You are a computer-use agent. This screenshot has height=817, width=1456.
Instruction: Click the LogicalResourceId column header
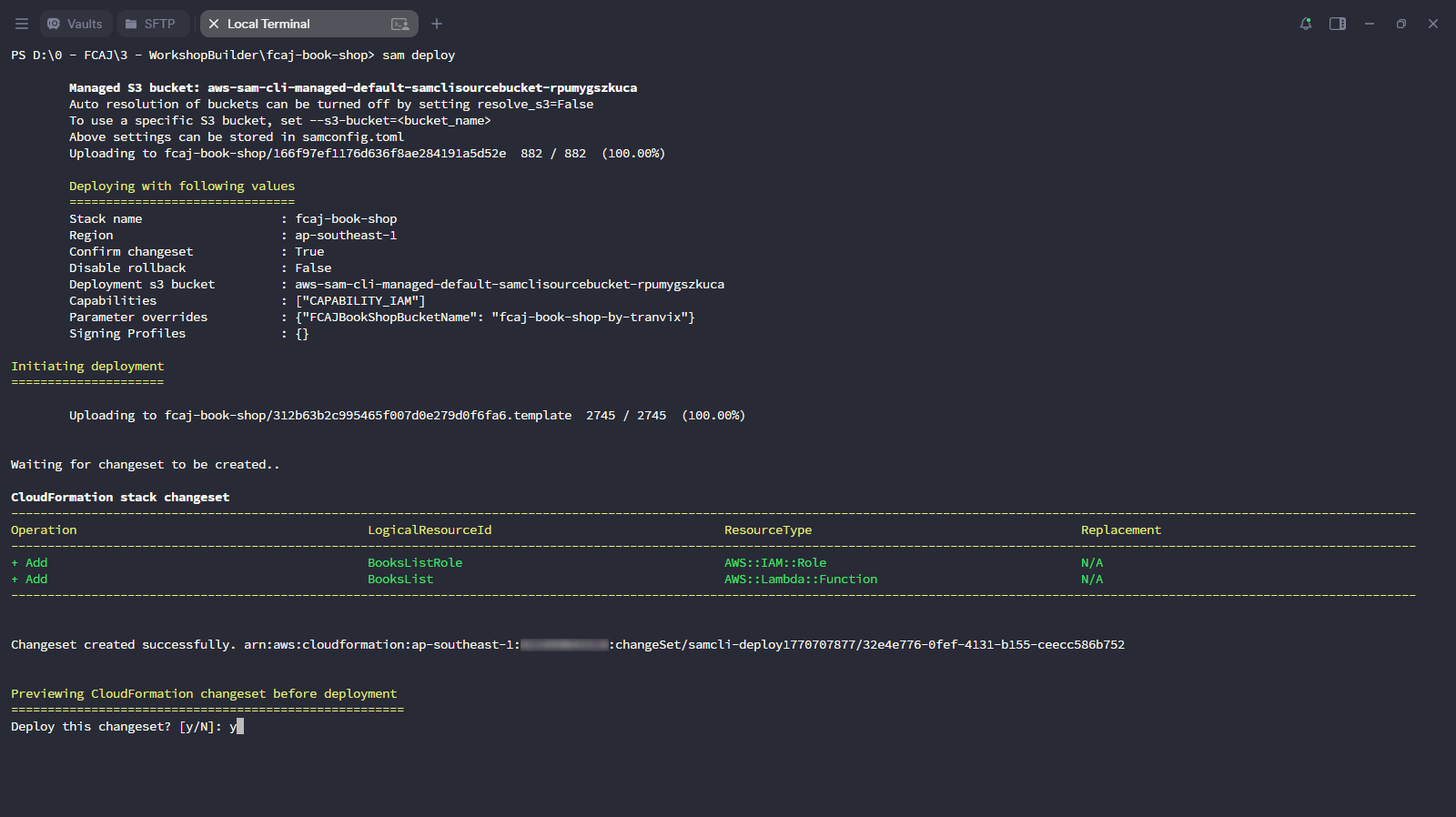coord(430,530)
